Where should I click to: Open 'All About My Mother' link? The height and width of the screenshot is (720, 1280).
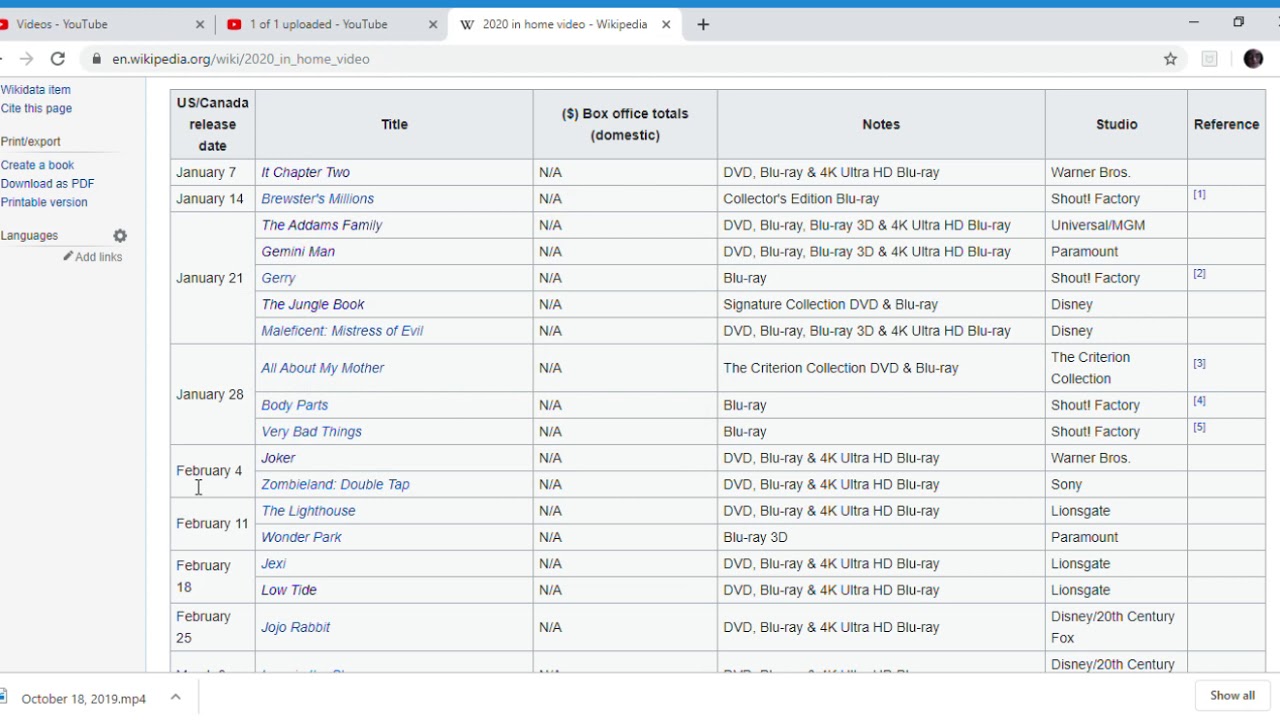pyautogui.click(x=322, y=368)
